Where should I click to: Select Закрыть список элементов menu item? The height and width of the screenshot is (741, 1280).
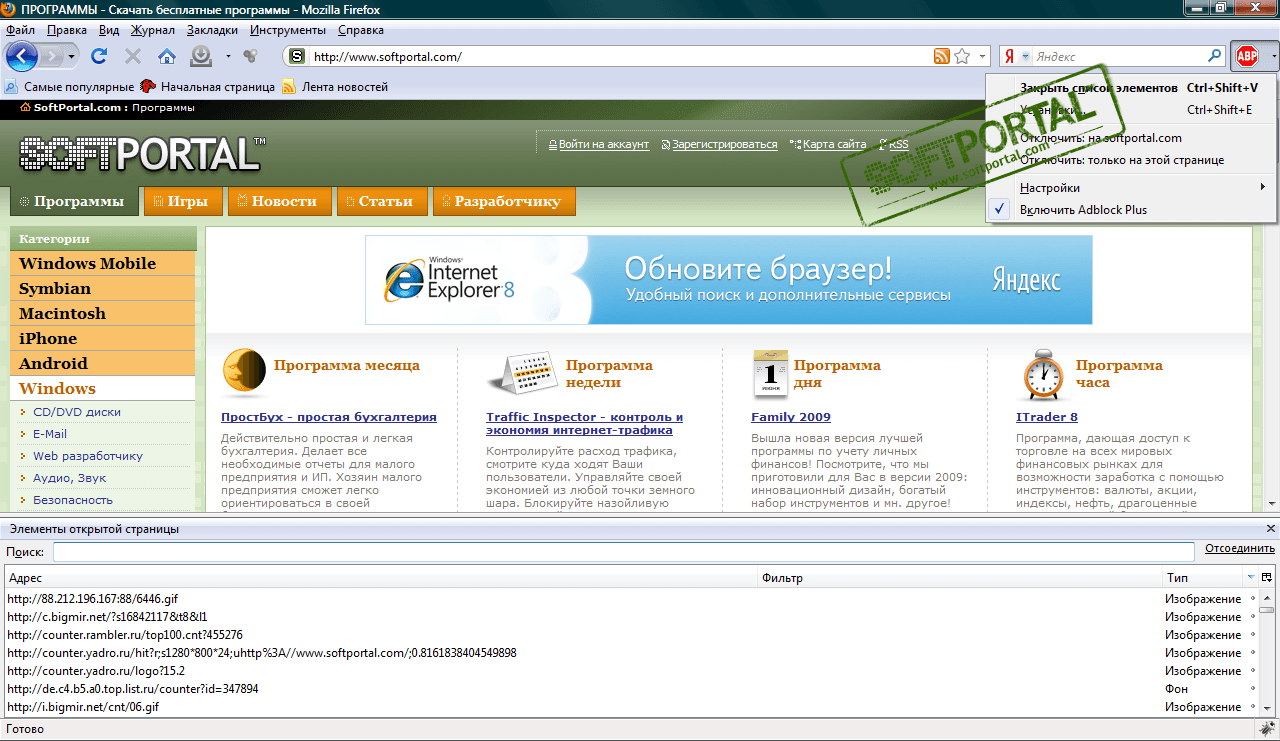click(1131, 88)
